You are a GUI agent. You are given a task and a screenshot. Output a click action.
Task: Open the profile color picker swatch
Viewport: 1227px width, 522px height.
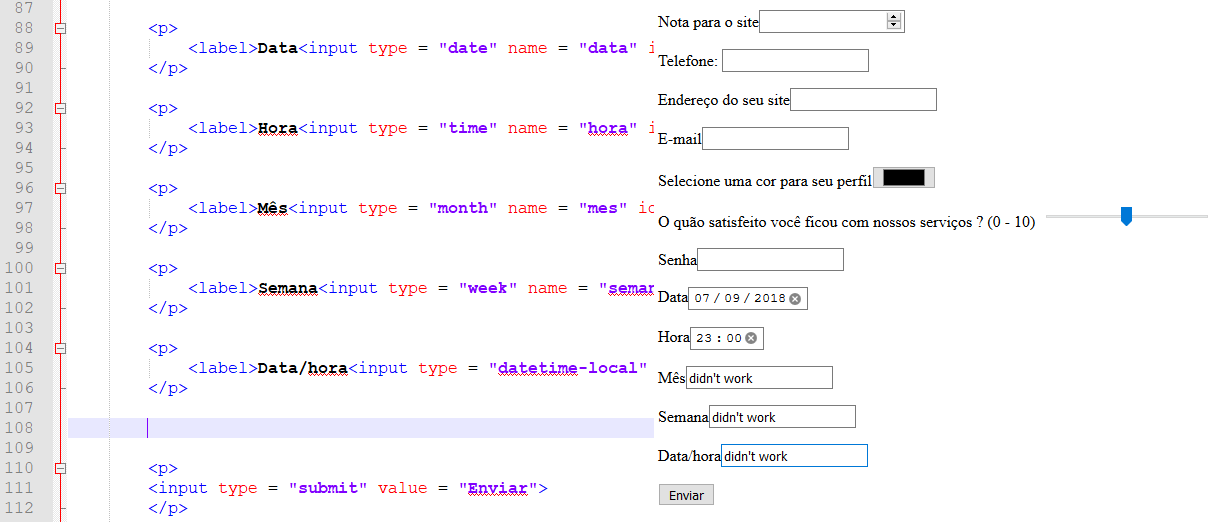904,178
